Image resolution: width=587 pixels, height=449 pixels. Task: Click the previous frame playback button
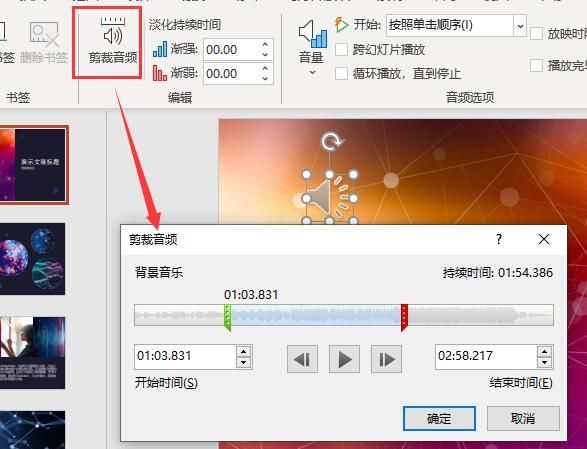click(302, 359)
